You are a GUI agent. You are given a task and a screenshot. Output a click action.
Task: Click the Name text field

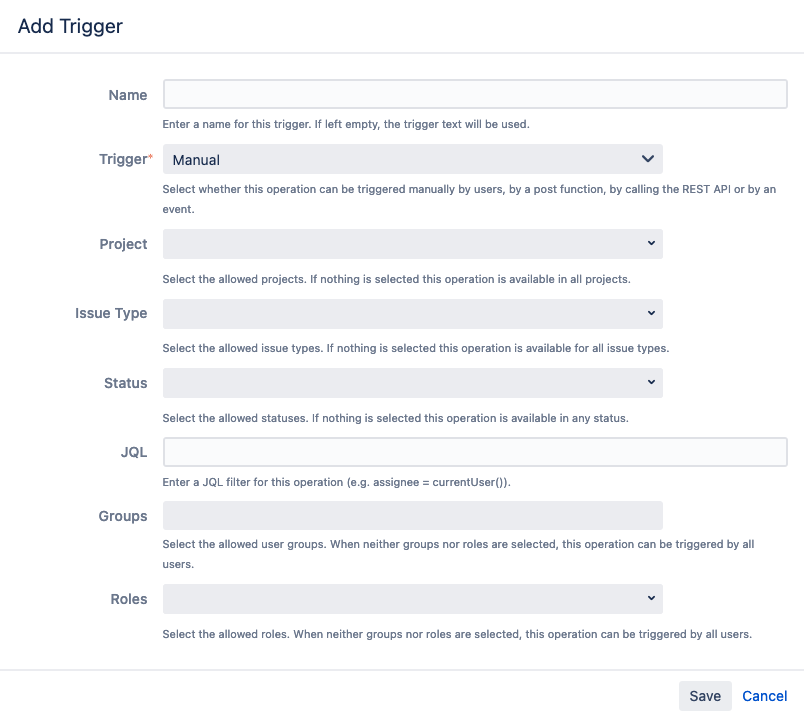pos(475,94)
